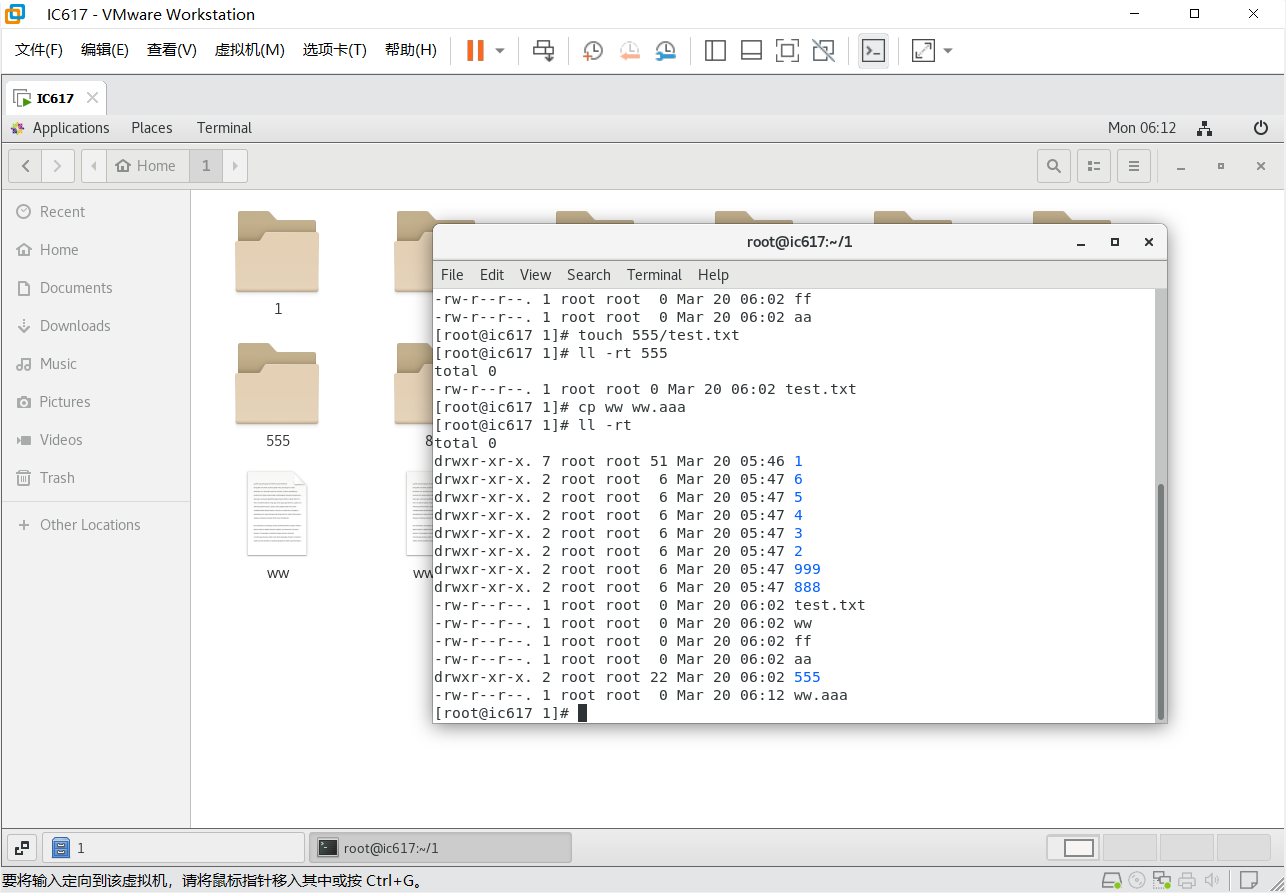The height and width of the screenshot is (893, 1286).
Task: Open the terminal's Help menu
Action: point(713,275)
